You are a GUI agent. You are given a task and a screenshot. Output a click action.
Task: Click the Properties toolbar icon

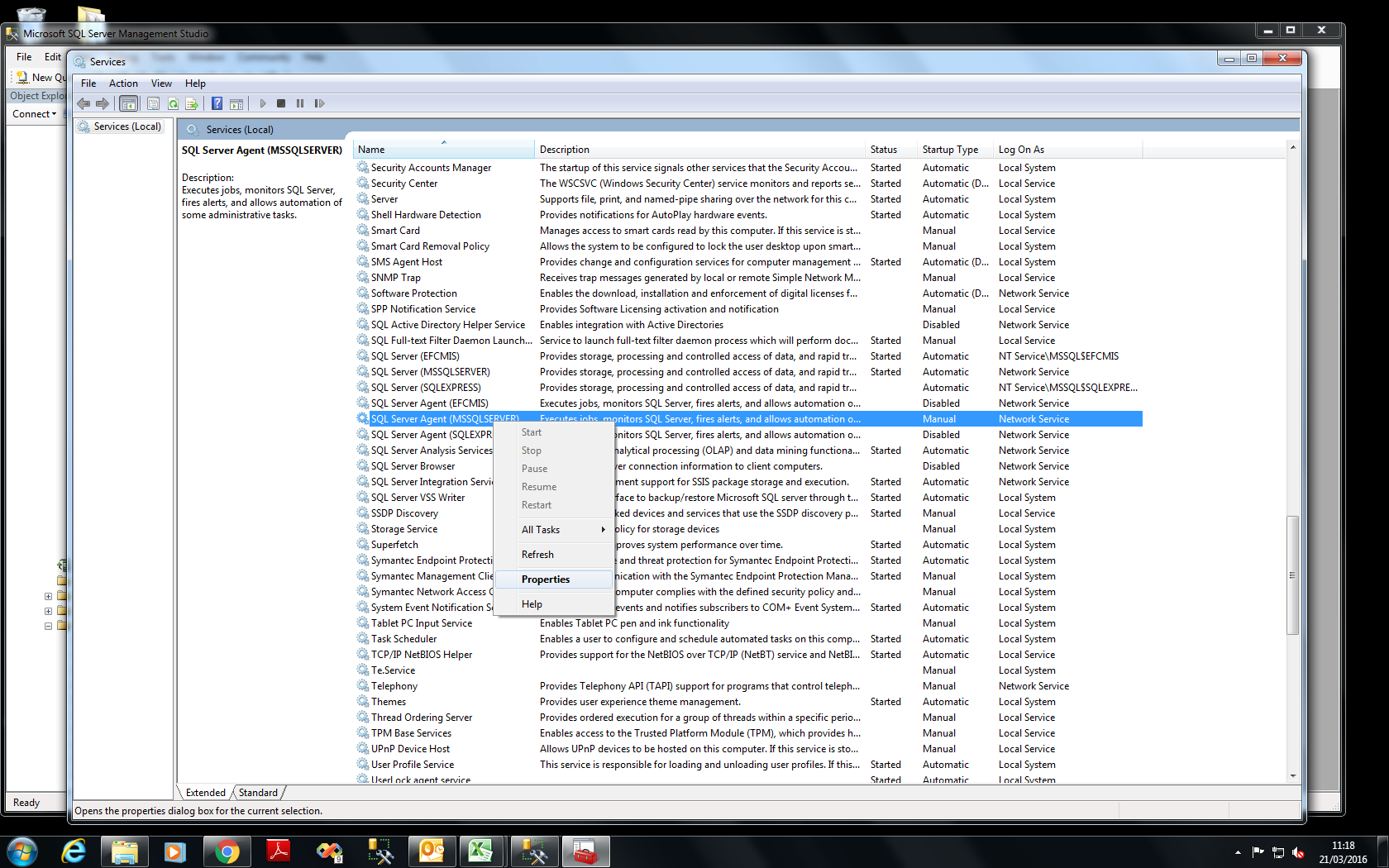153,103
